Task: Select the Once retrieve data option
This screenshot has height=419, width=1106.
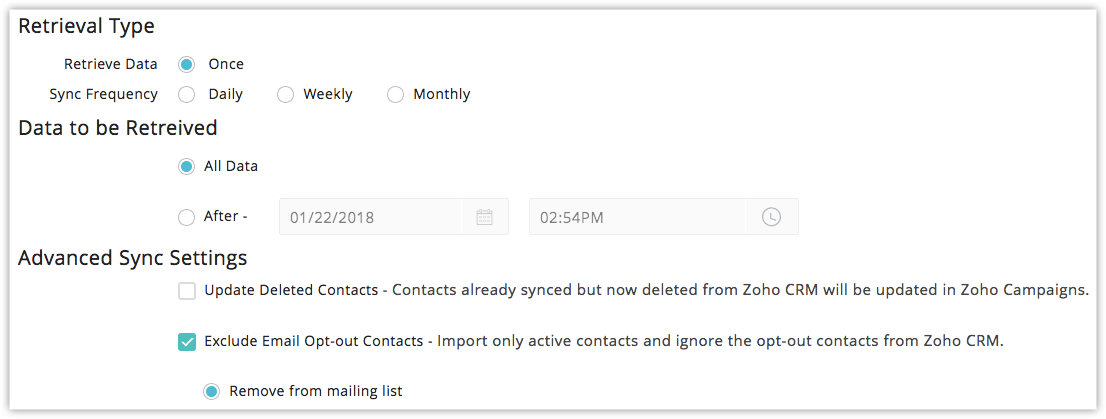Action: 186,64
